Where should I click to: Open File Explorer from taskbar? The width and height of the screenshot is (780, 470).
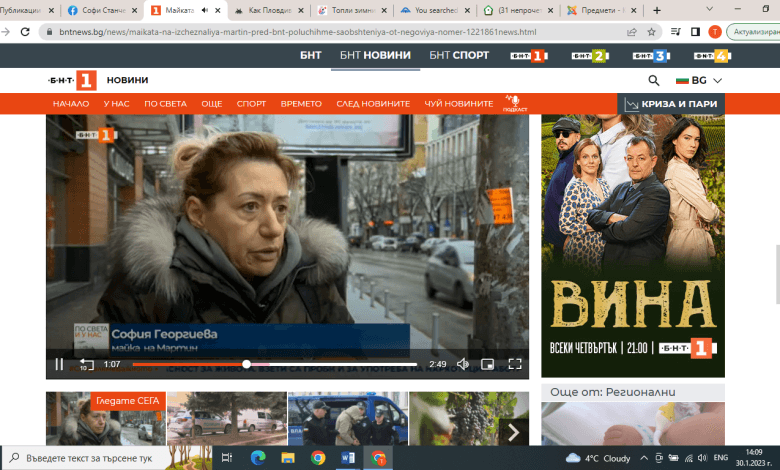(x=288, y=458)
